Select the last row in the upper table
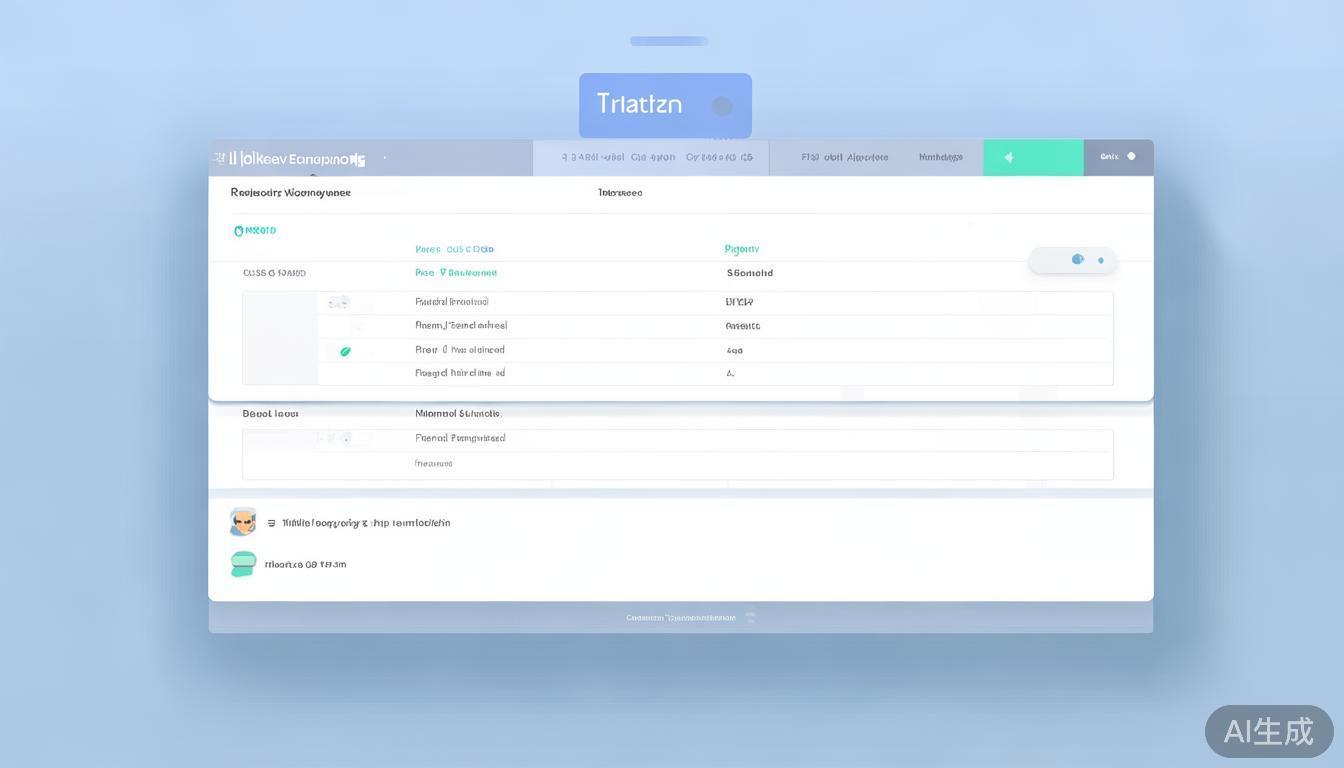This screenshot has width=1344, height=768. click(x=677, y=374)
